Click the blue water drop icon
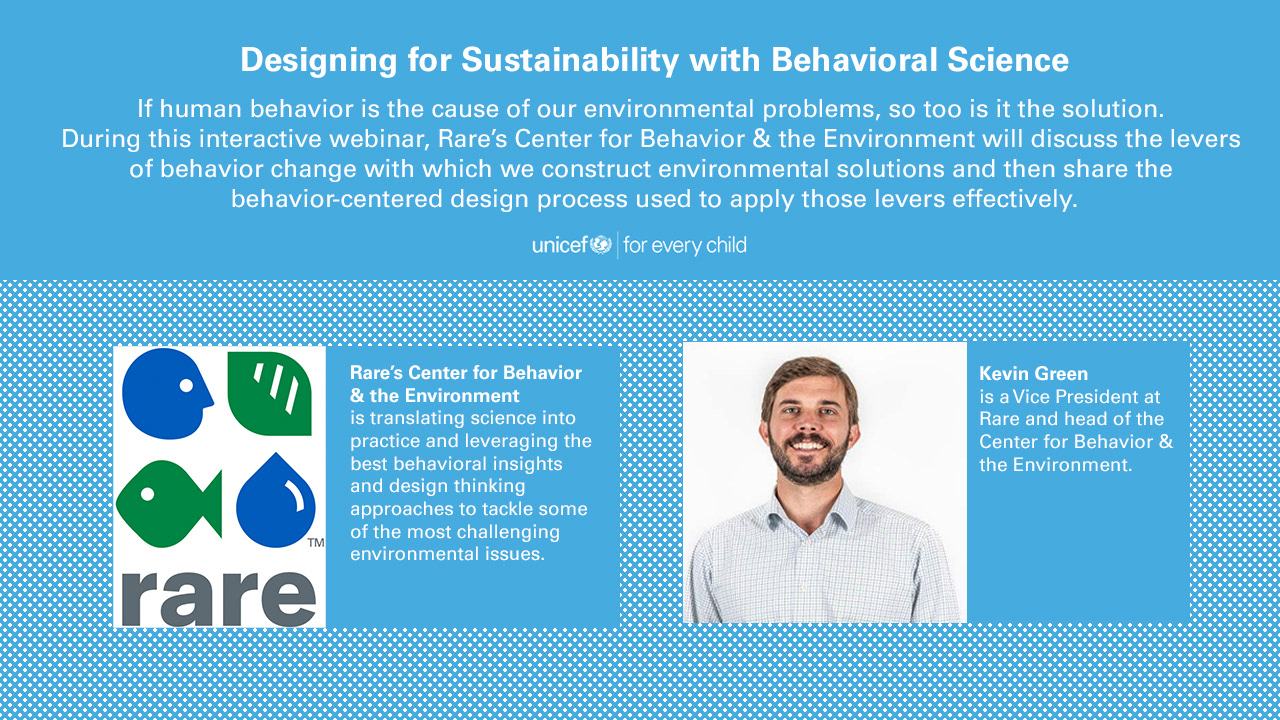Screen dimensions: 1280x720 [276, 500]
